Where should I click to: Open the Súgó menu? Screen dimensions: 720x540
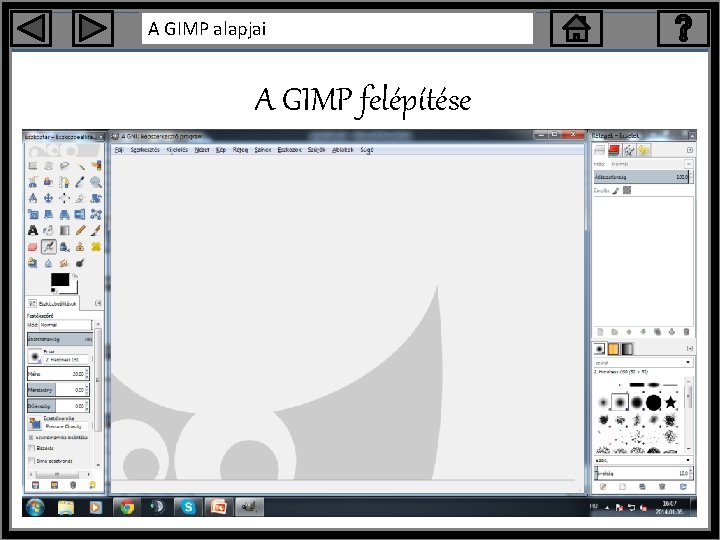tap(366, 150)
